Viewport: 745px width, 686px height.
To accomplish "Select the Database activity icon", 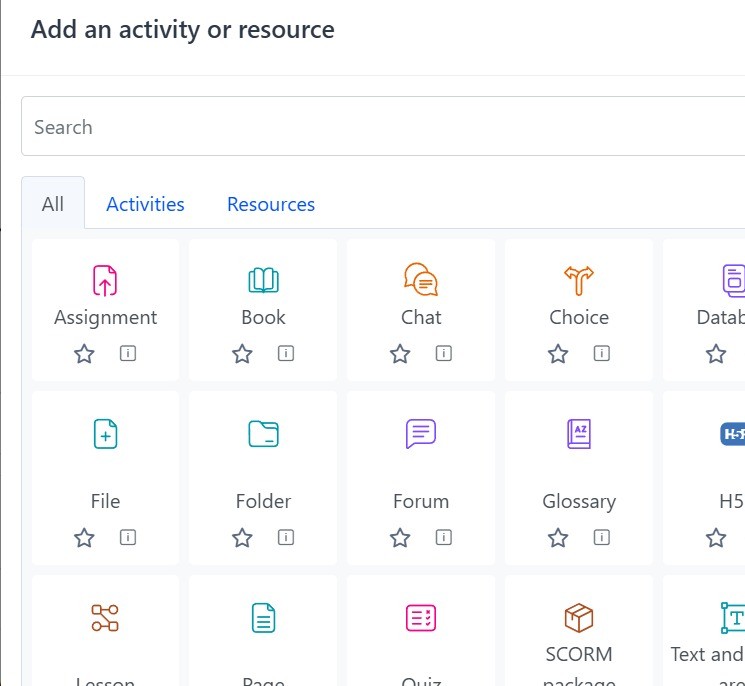I will click(x=734, y=280).
